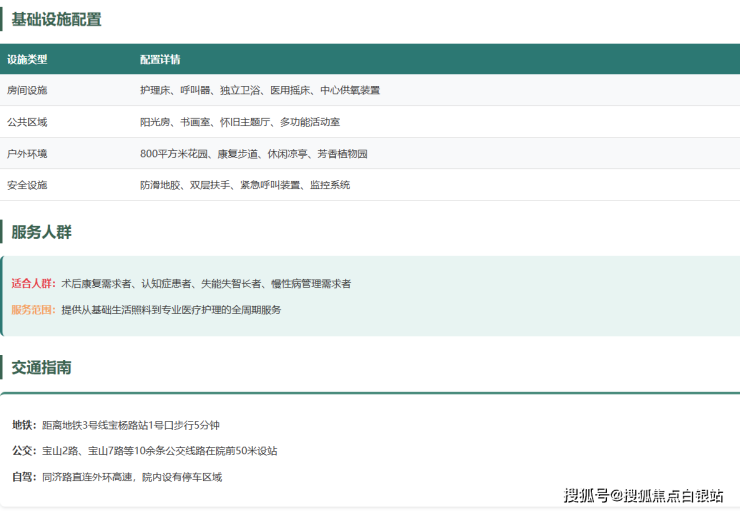Click the 防滑地胶、双层扶手 safety details
Screen dimensions: 740x511
click(x=244, y=185)
